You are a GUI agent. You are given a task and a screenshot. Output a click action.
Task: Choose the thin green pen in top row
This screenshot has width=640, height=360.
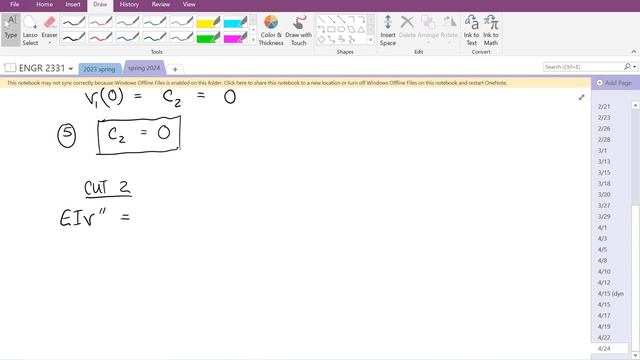[154, 22]
